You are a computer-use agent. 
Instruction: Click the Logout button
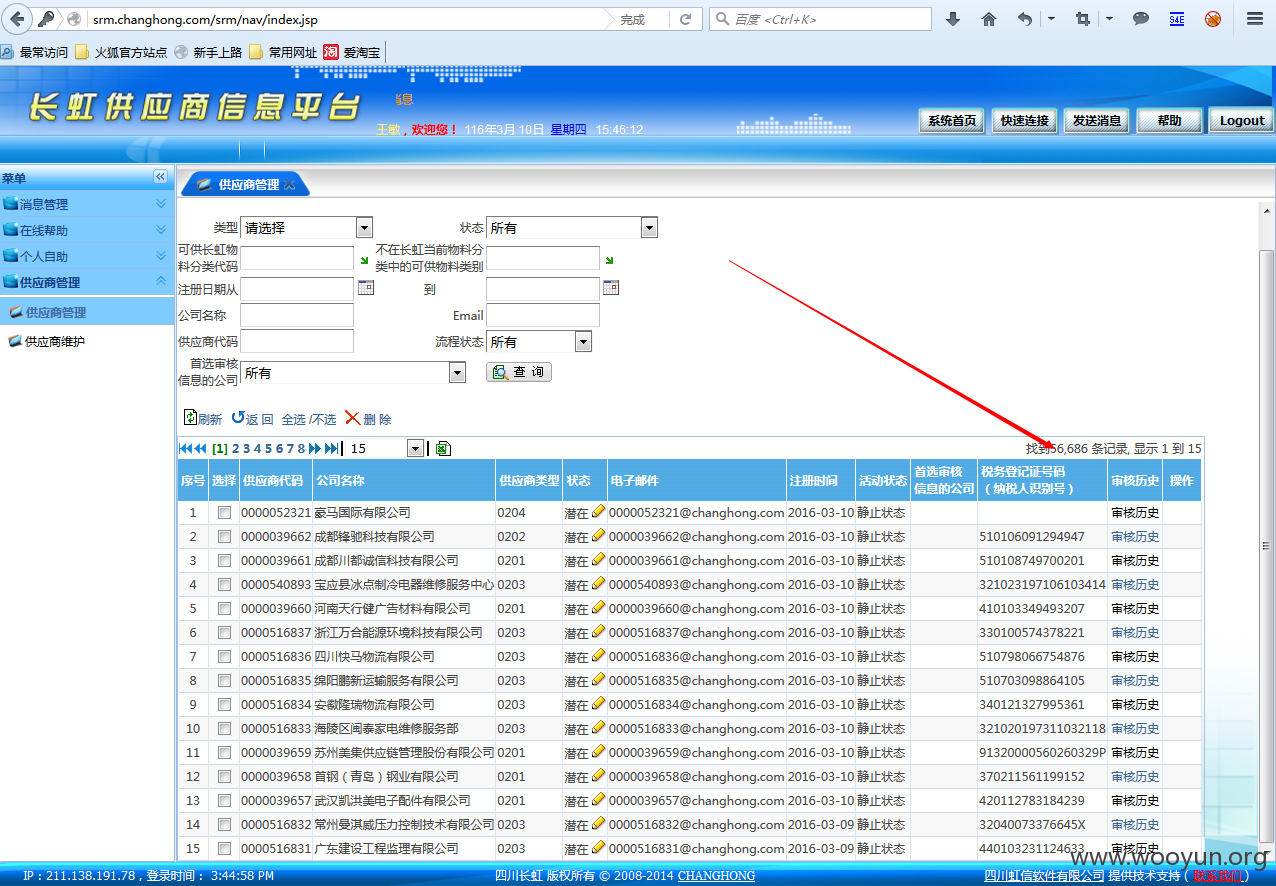[1242, 121]
